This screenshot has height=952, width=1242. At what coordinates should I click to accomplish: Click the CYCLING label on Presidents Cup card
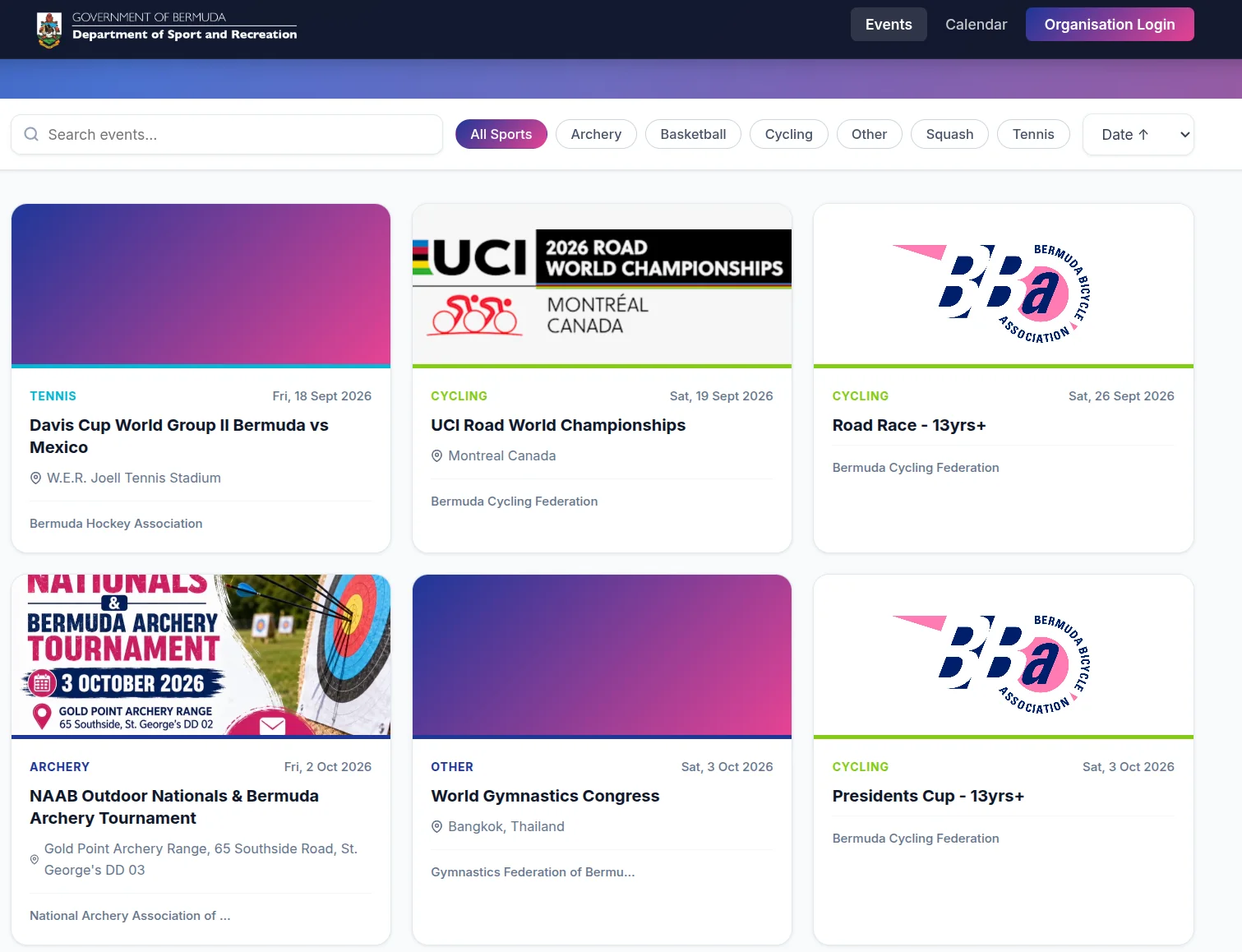click(861, 767)
